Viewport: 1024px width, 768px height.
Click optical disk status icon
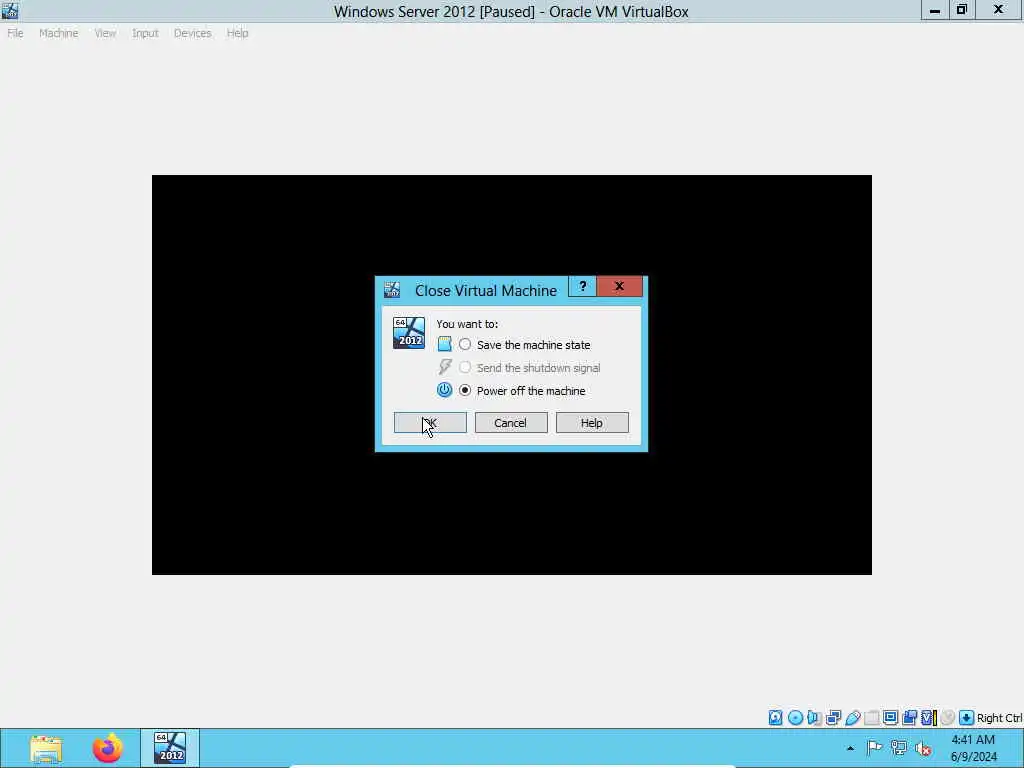795,718
